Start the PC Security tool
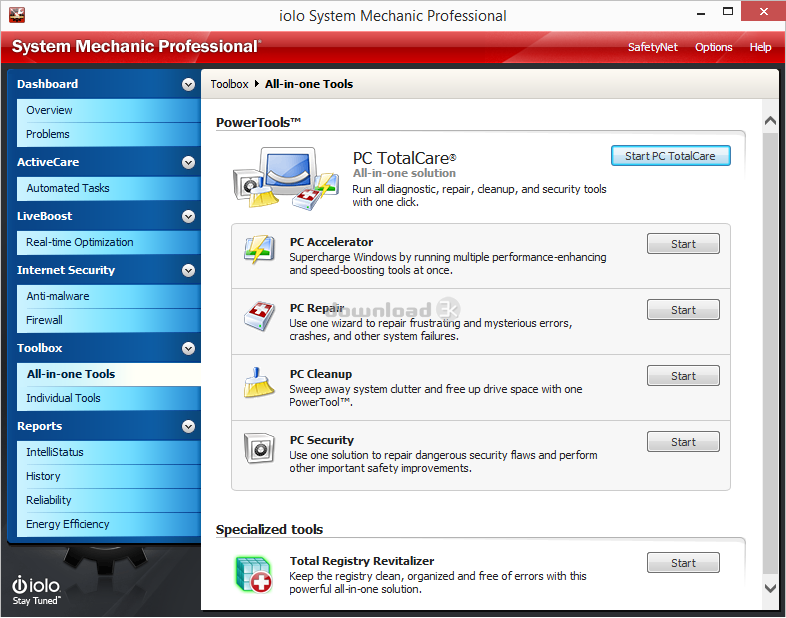Screen dimensions: 786x618 683,442
